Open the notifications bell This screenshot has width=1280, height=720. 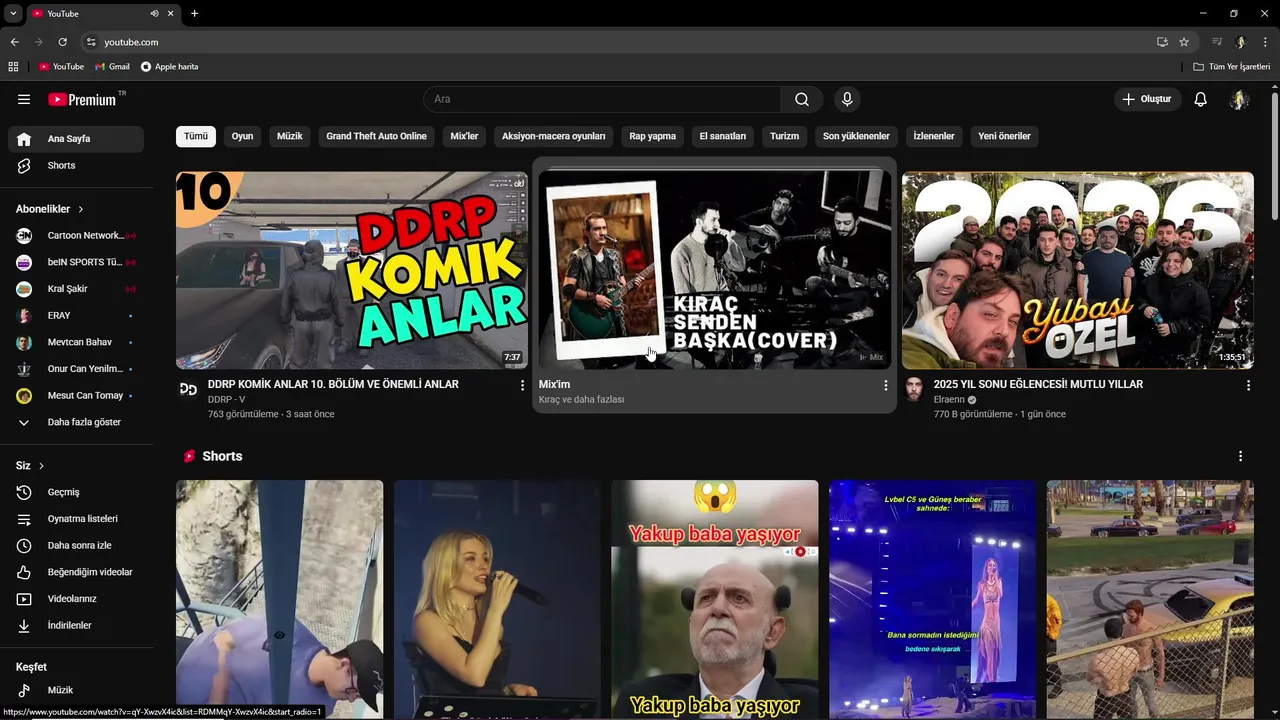1201,99
